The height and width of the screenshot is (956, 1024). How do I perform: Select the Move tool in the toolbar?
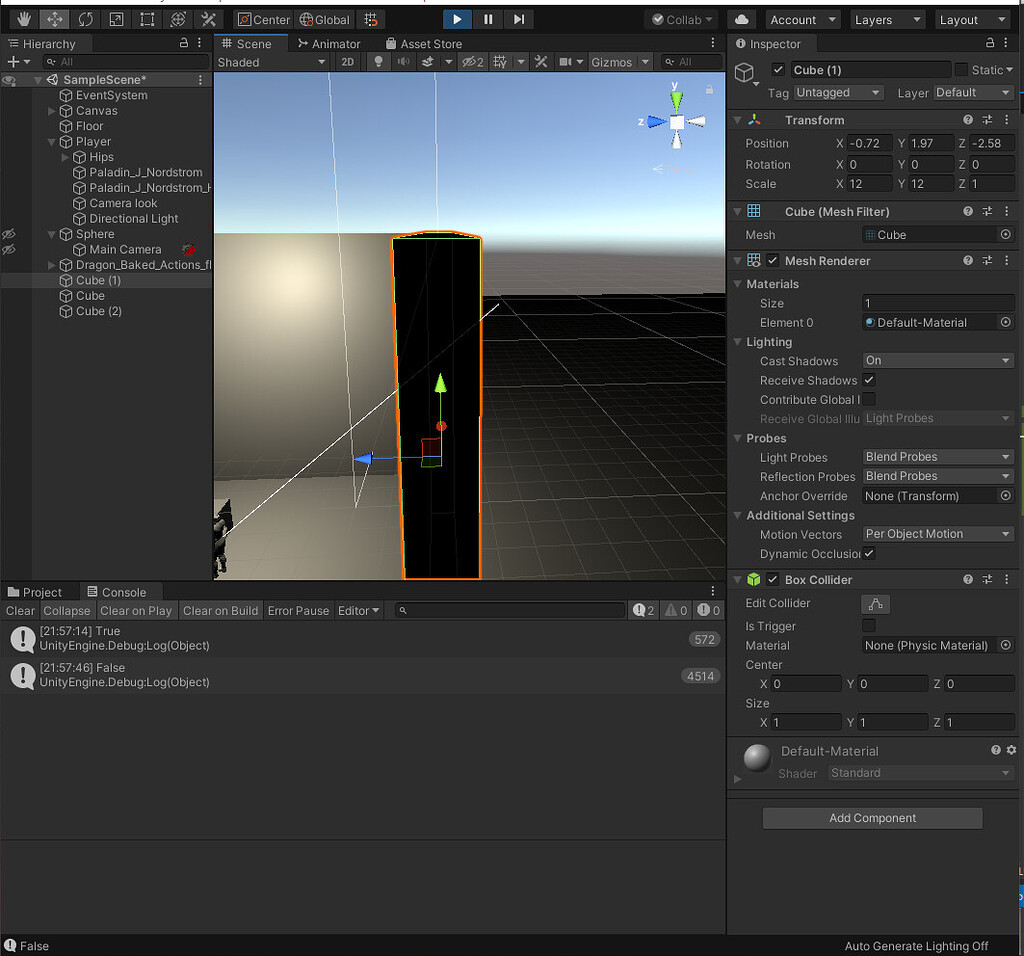[x=54, y=19]
